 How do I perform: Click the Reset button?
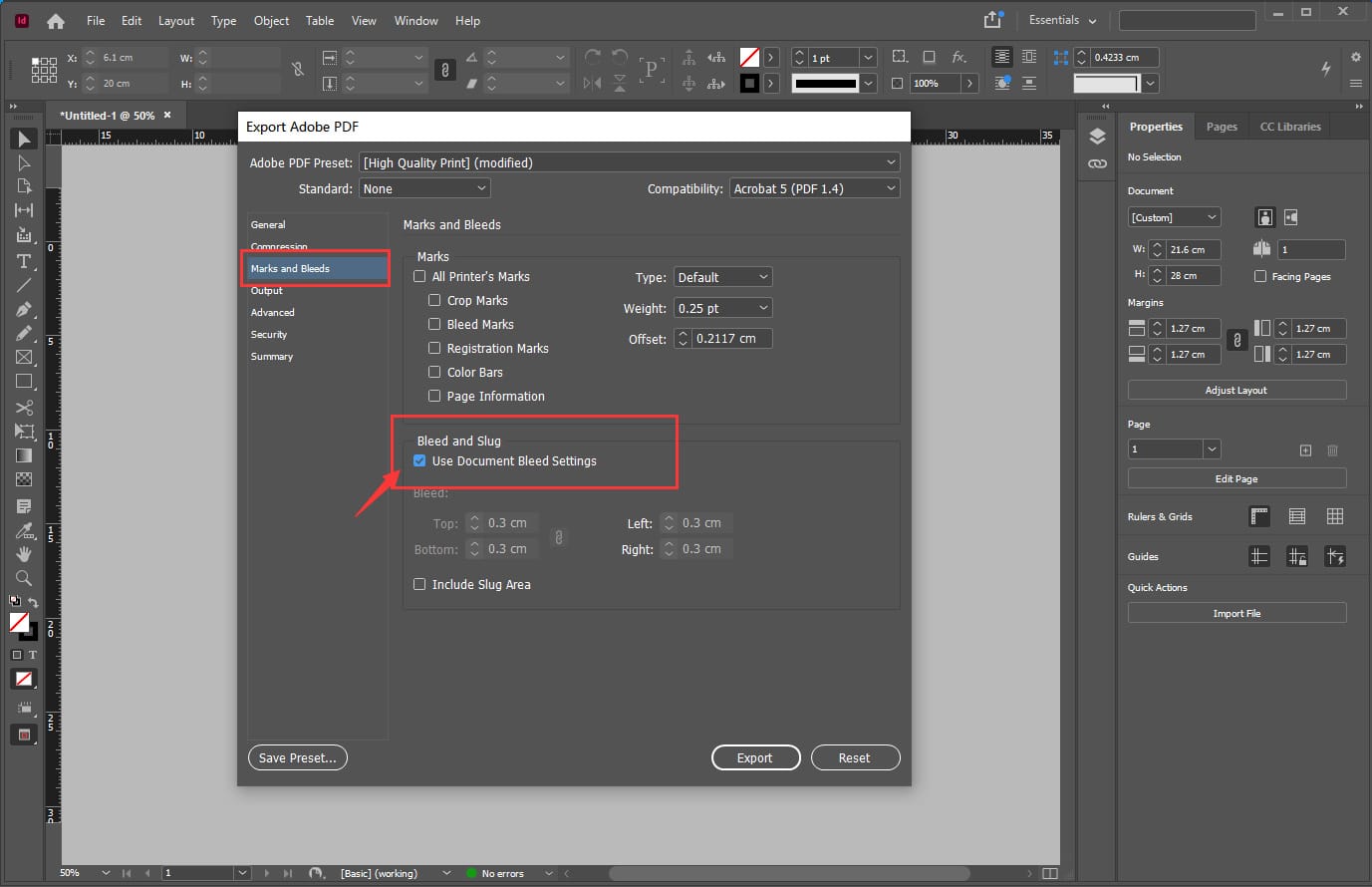[x=855, y=757]
